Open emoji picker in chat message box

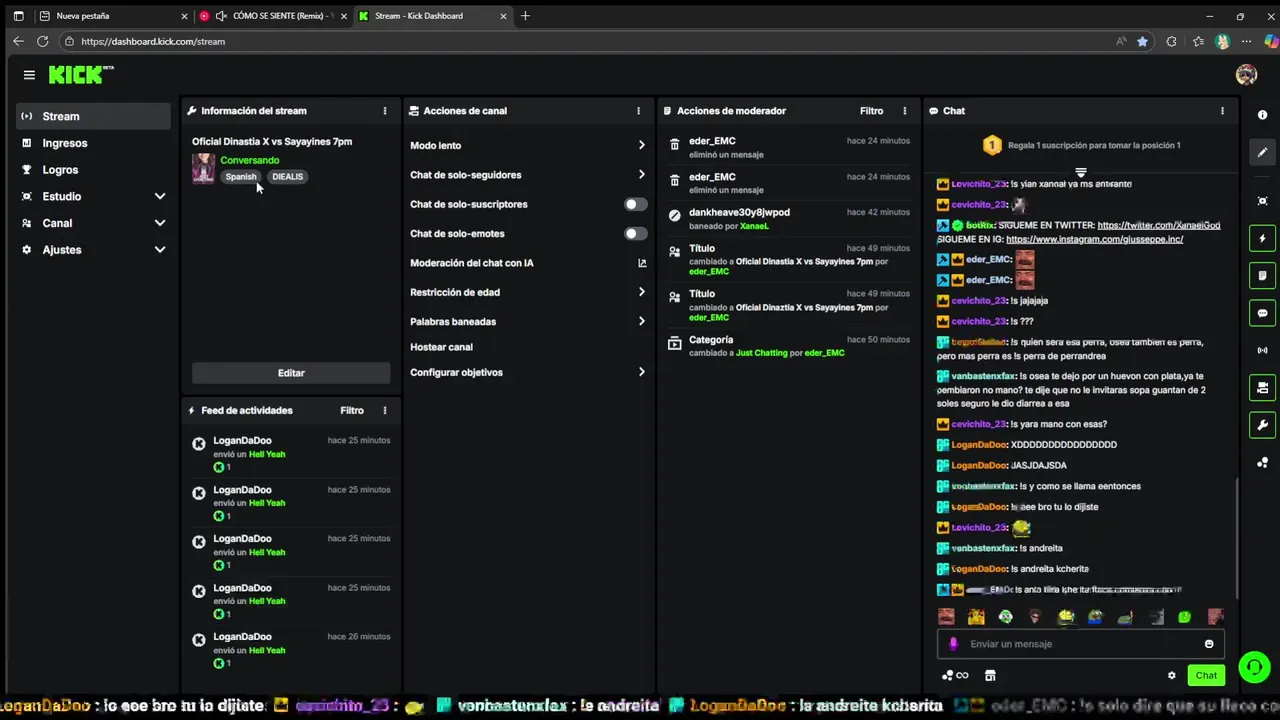pos(1209,644)
